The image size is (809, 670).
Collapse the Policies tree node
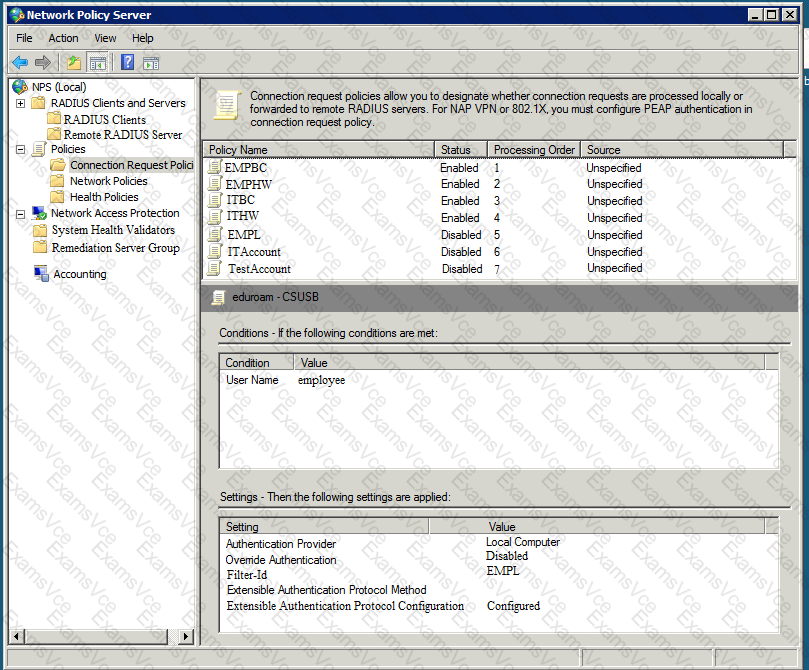click(21, 149)
